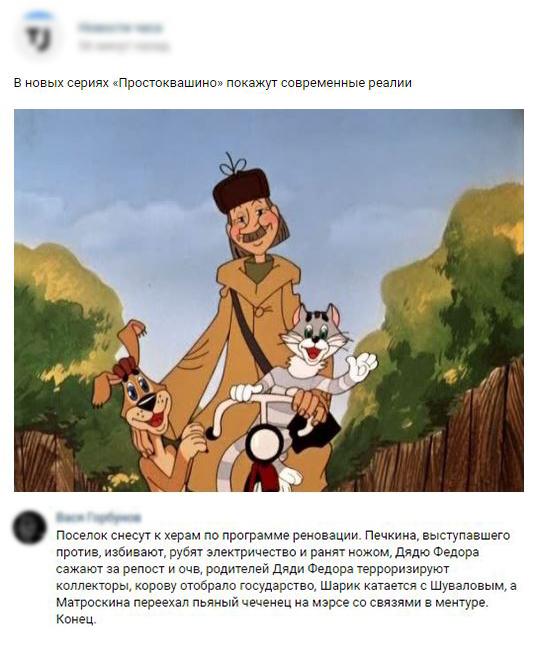535x650 pixels.
Task: Open the blurred community name link
Action: [120, 28]
